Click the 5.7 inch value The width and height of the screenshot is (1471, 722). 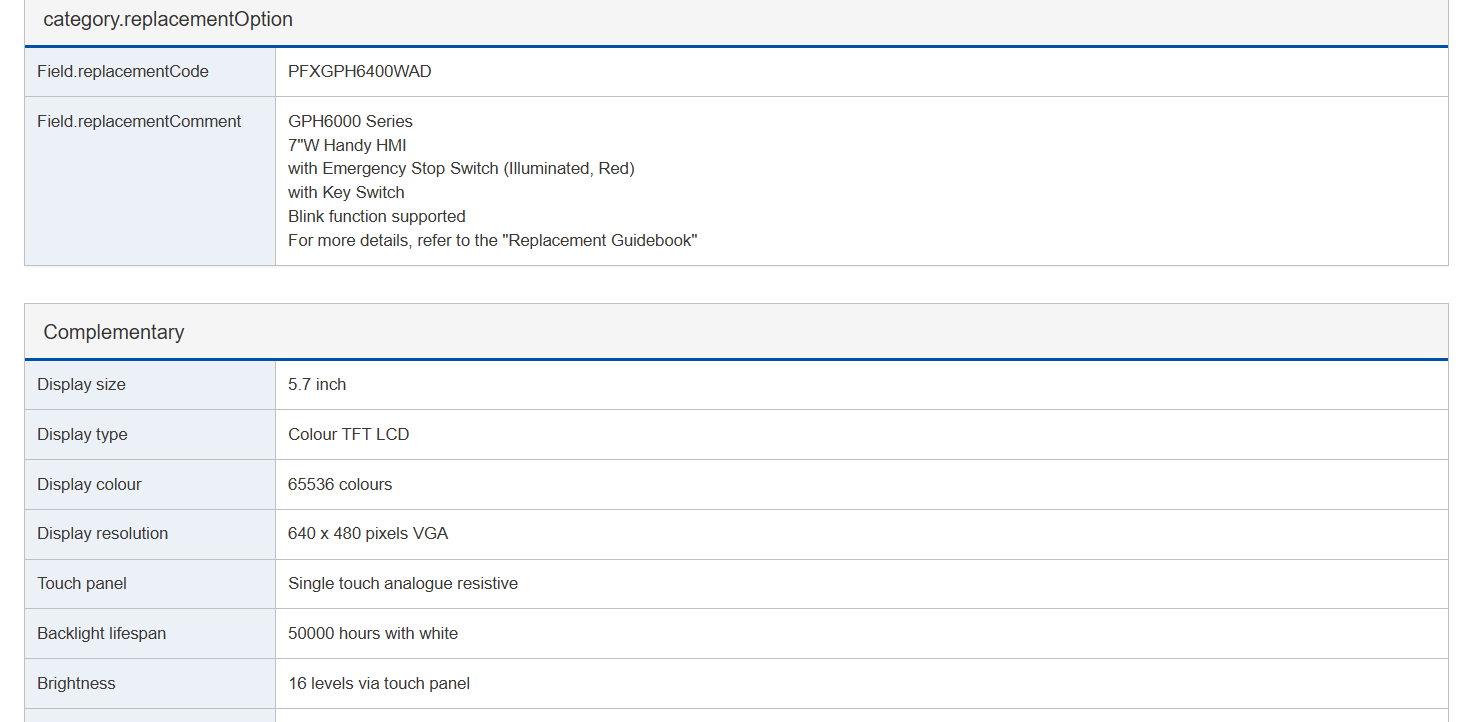point(317,384)
